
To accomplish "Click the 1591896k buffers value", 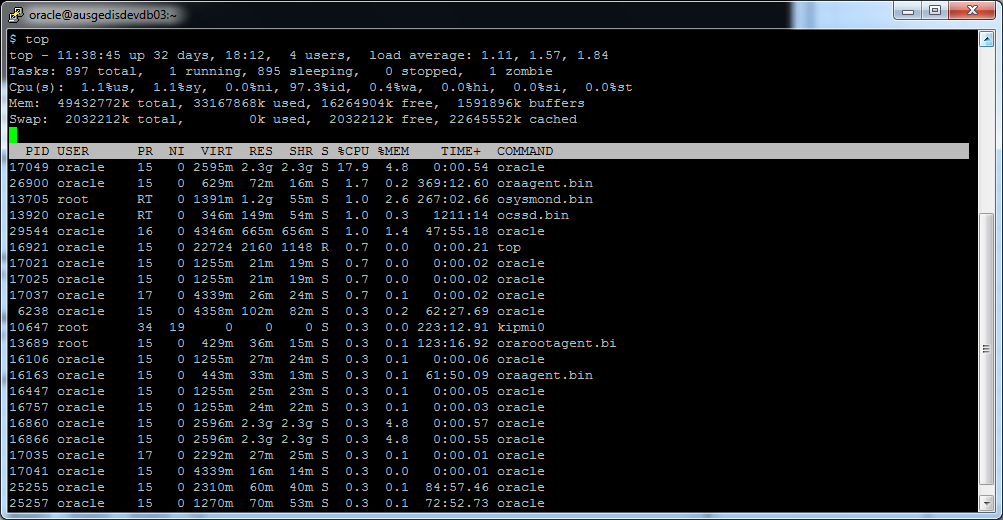I will coord(521,104).
